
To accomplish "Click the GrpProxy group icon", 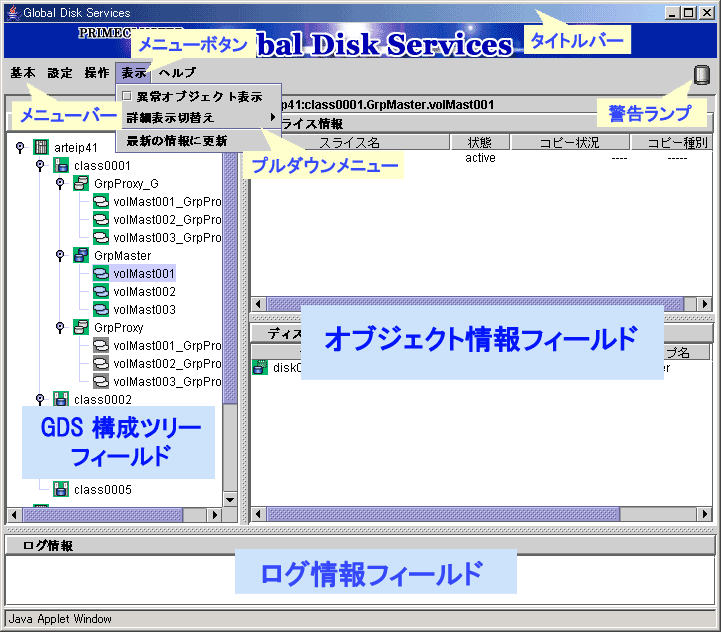I will point(81,327).
